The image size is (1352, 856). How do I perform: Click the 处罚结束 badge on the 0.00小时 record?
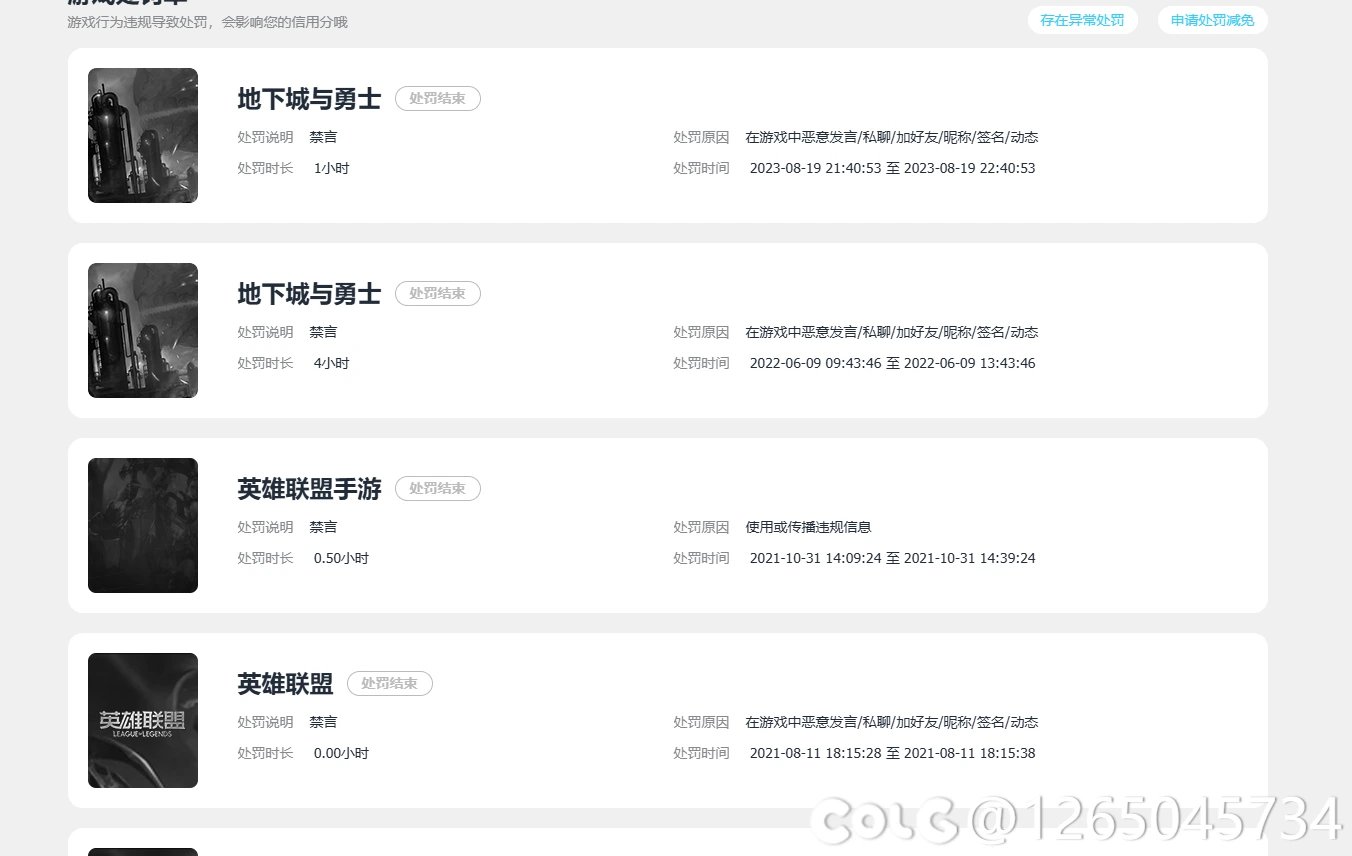pos(390,684)
